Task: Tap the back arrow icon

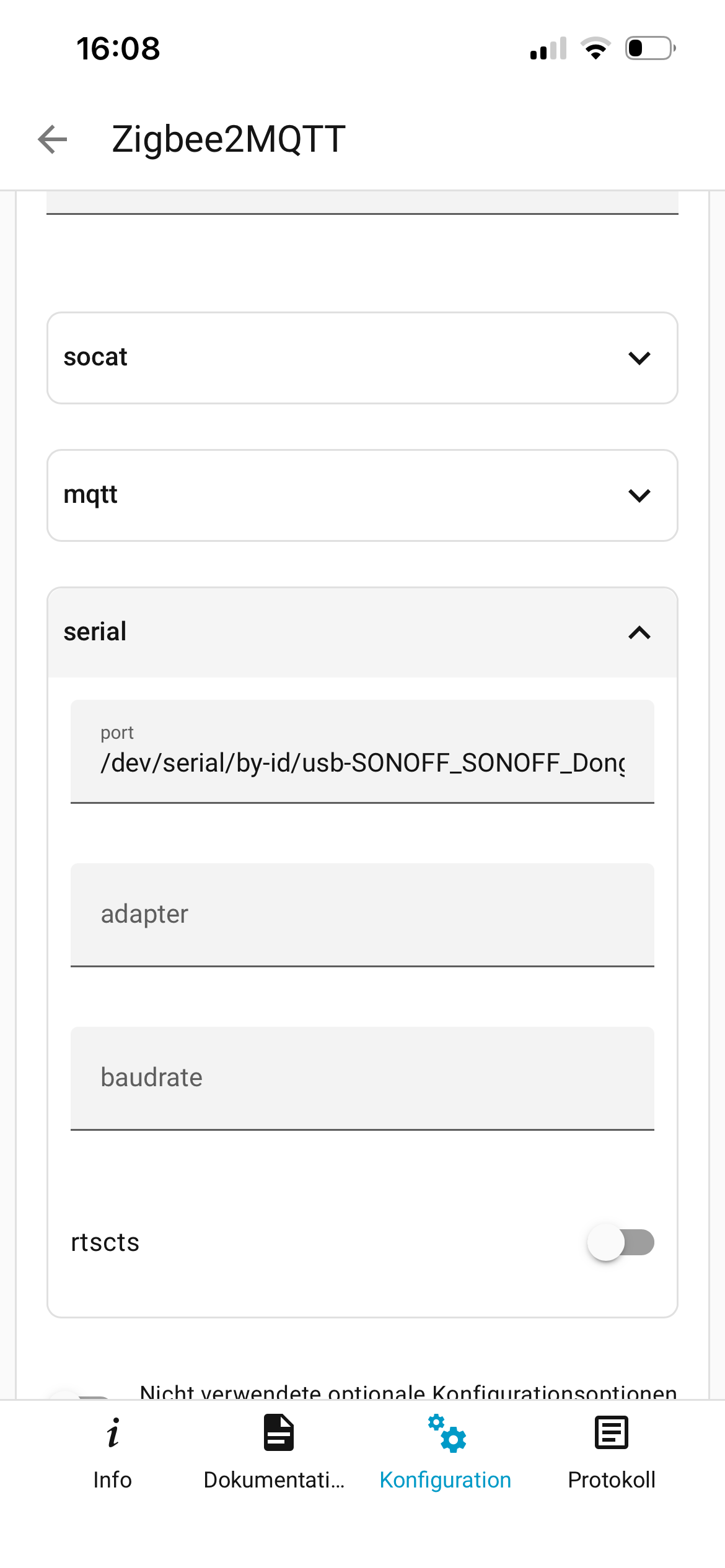Action: point(53,139)
